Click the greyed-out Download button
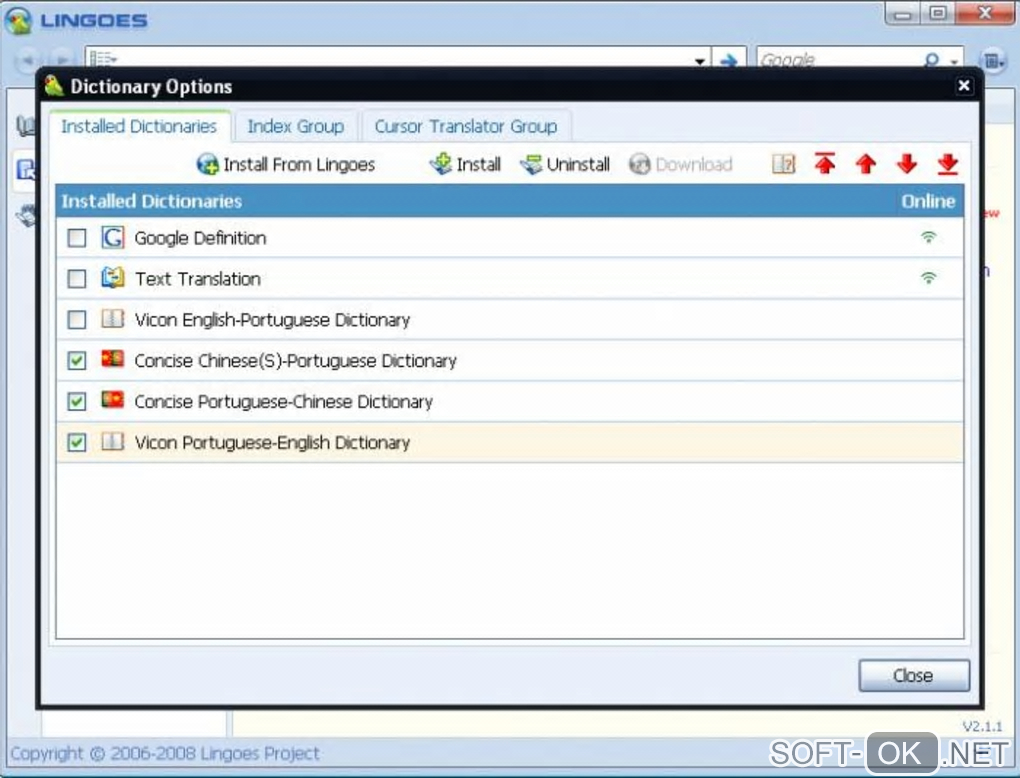The image size is (1020, 778). 681,165
